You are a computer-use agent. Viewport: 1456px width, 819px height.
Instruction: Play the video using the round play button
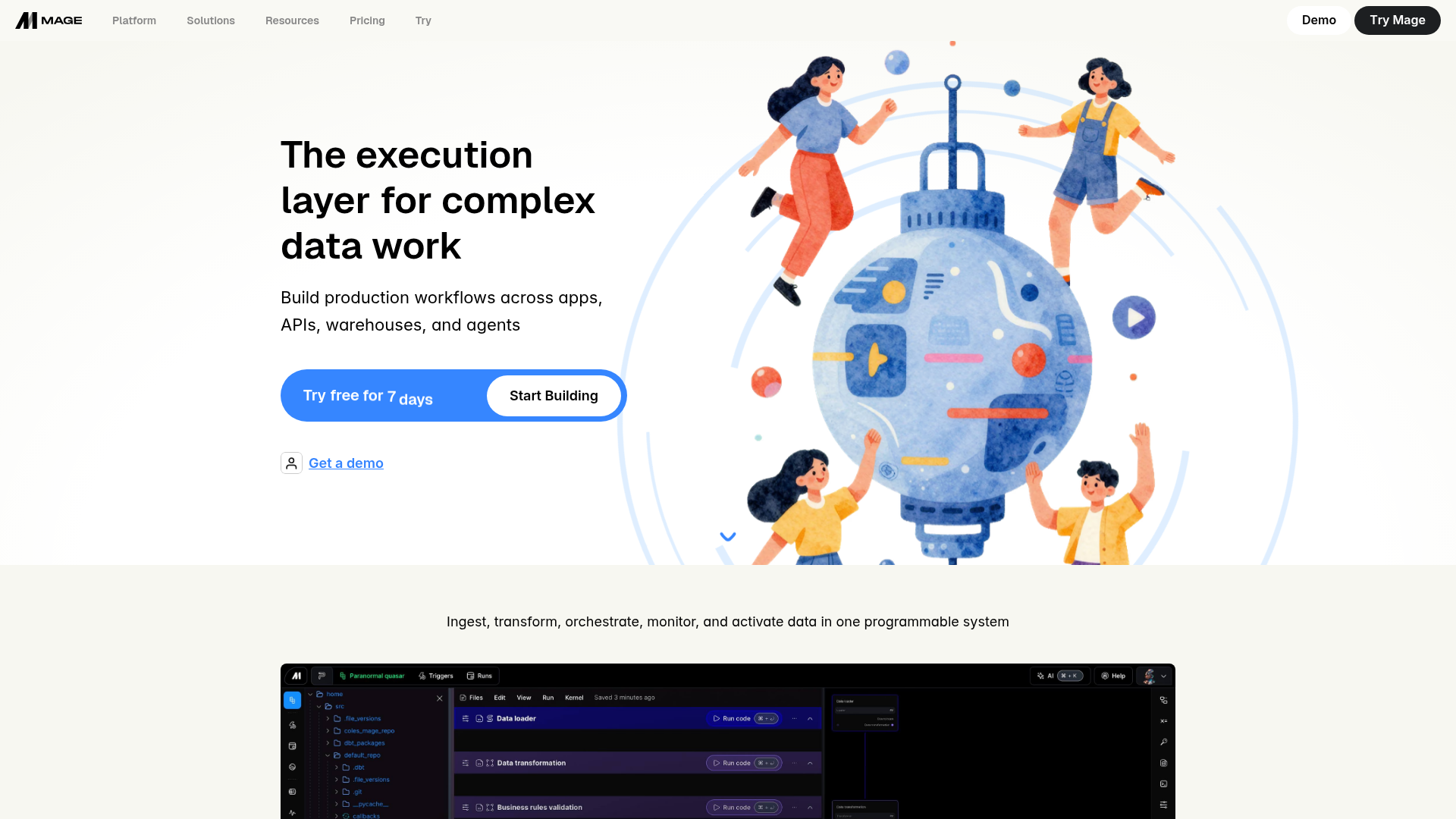(1134, 317)
